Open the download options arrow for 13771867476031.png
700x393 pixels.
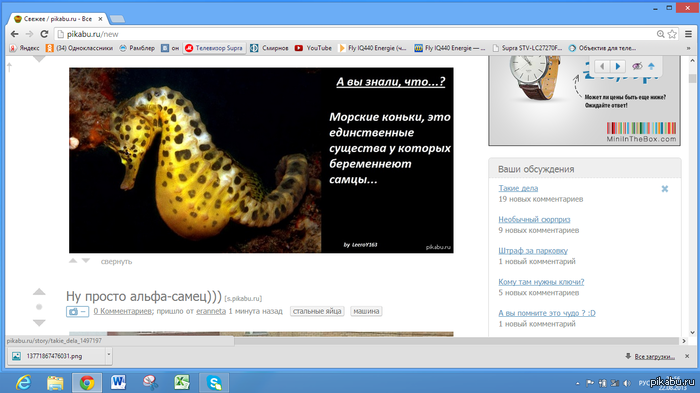(108, 355)
